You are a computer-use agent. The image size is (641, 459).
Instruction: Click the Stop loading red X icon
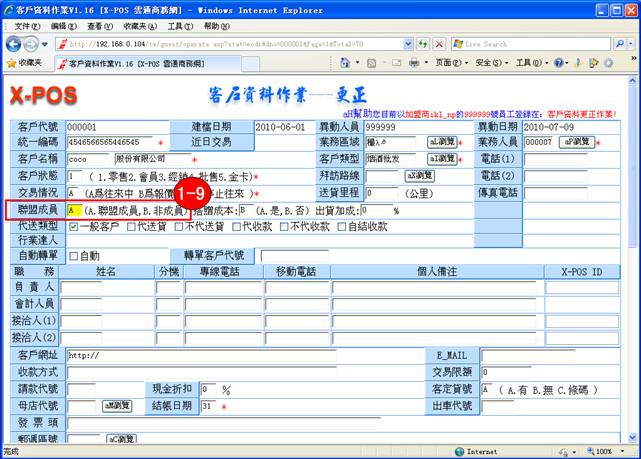tap(441, 44)
